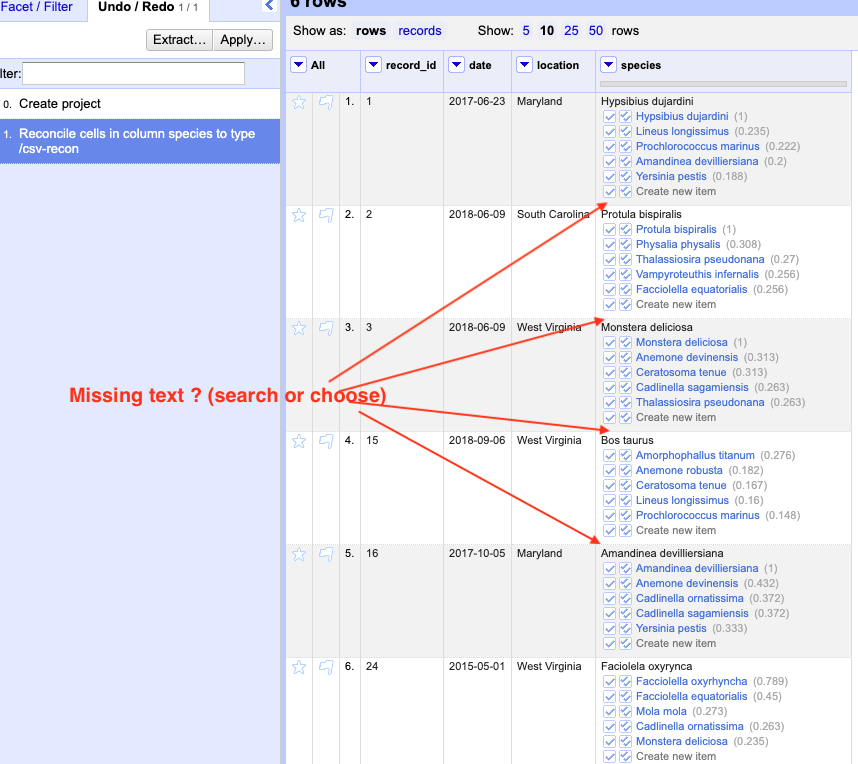The image size is (858, 764).
Task: Click the Apply… button
Action: click(x=243, y=40)
